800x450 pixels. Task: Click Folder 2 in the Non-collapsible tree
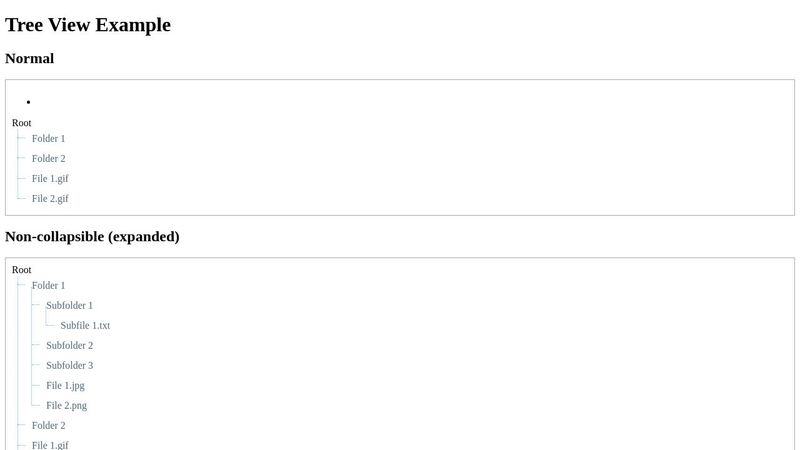(x=48, y=425)
